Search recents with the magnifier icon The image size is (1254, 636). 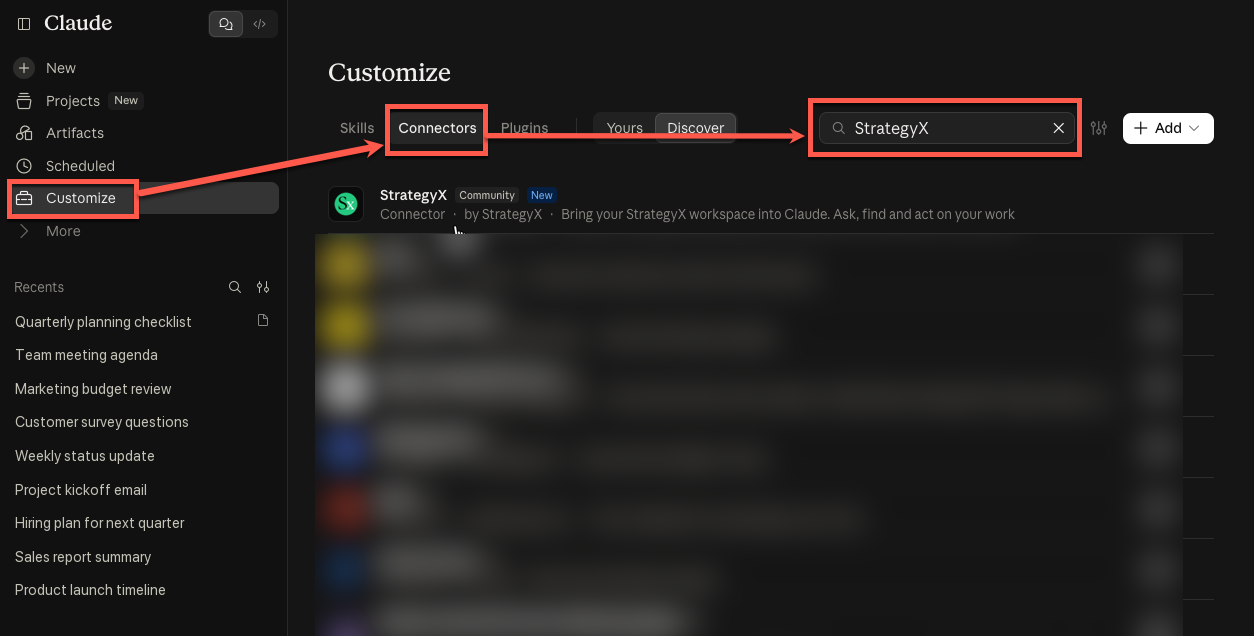(x=235, y=287)
